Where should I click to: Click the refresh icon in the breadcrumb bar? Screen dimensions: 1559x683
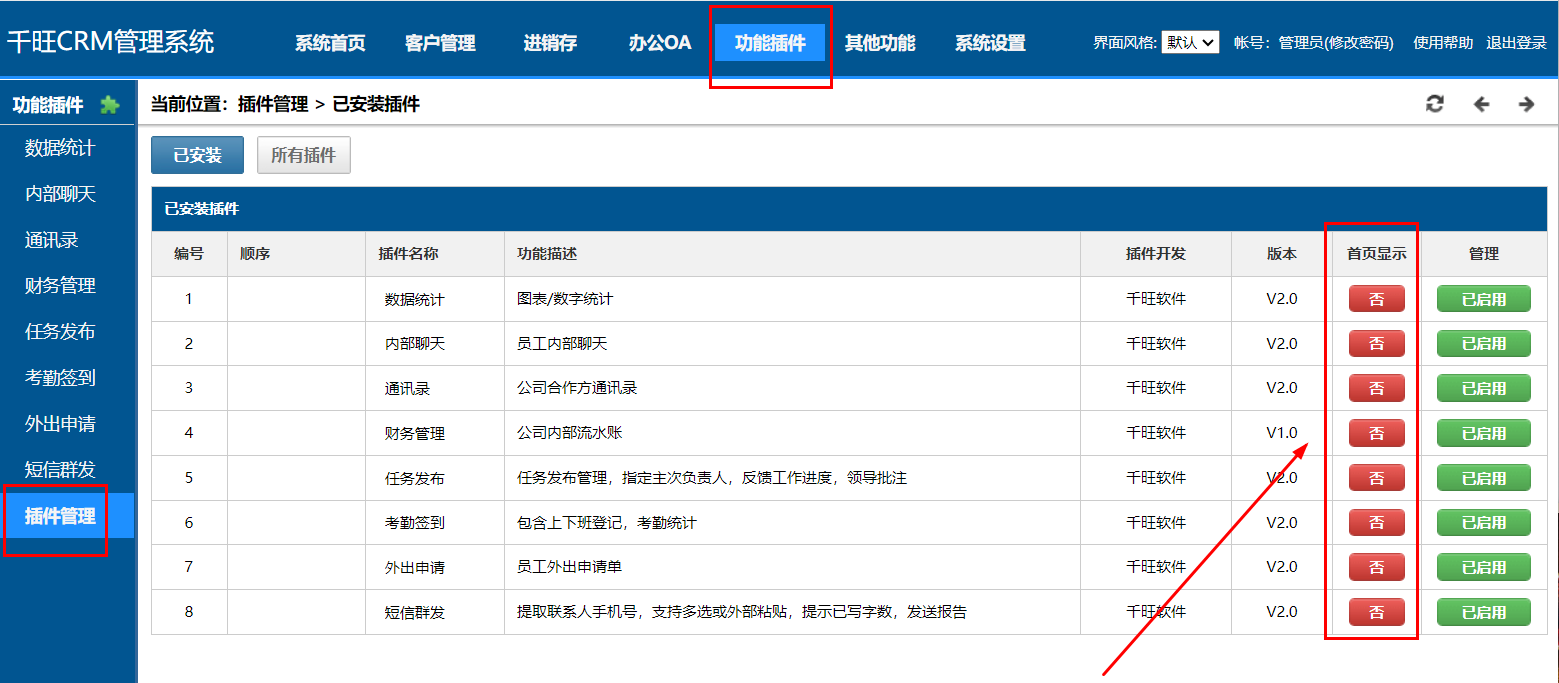[1435, 104]
